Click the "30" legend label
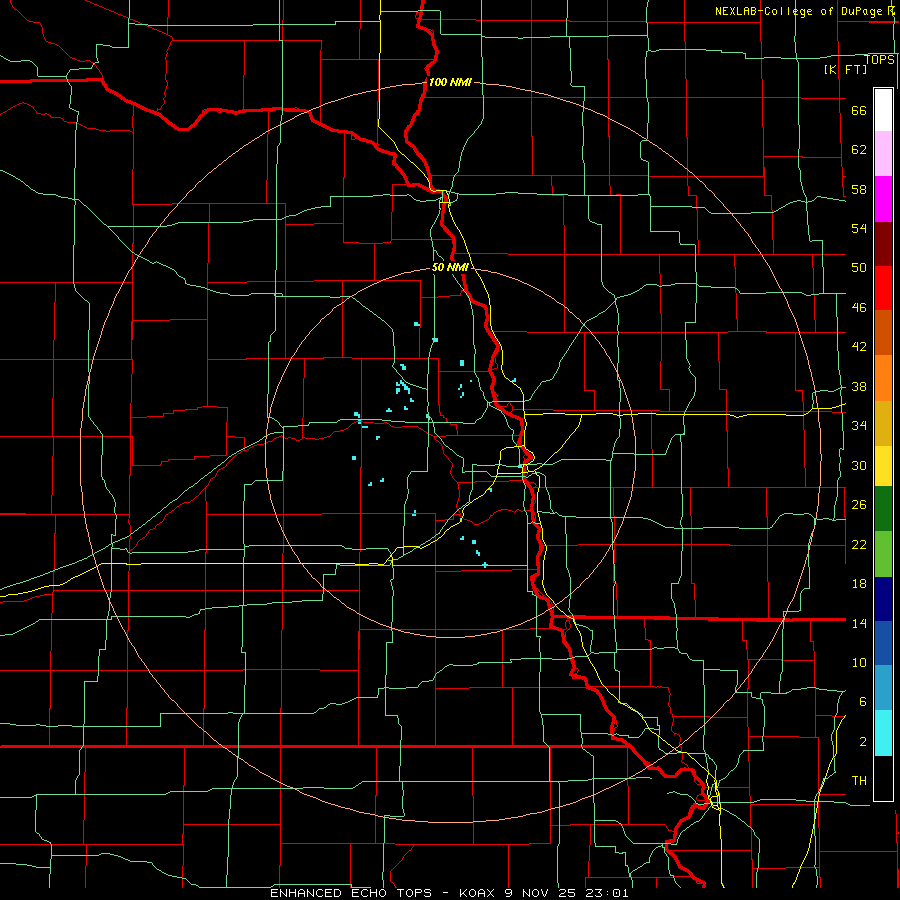Screen dimensions: 900x900 point(859,465)
